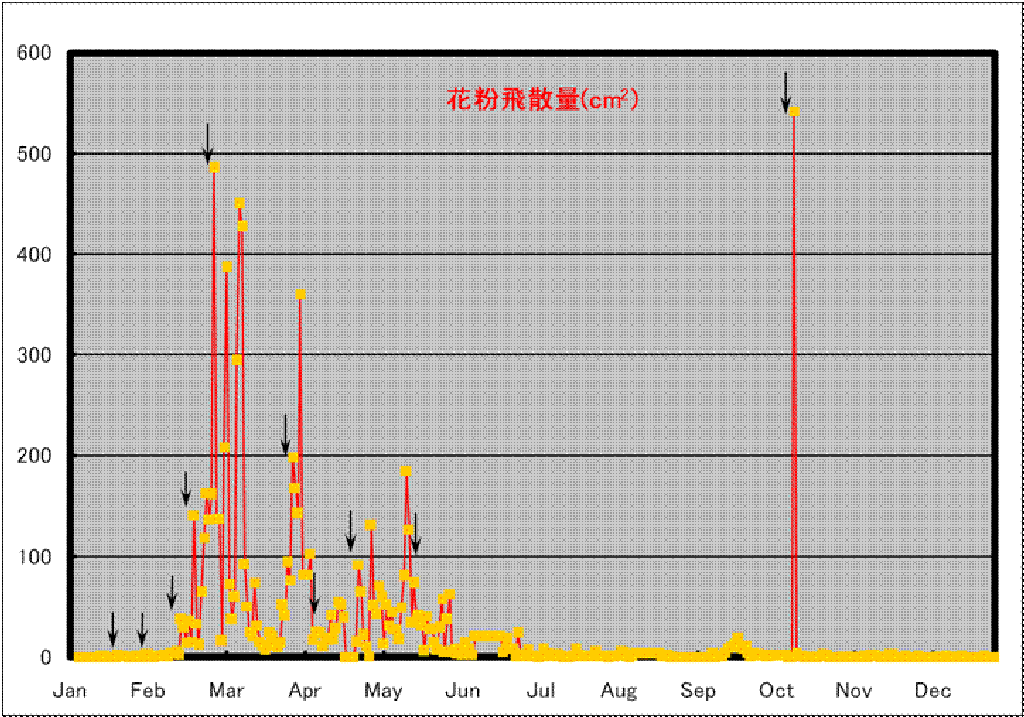This screenshot has height=717, width=1024.
Task: Click the red chart title 花粉飛散量(cm²)
Action: [541, 99]
